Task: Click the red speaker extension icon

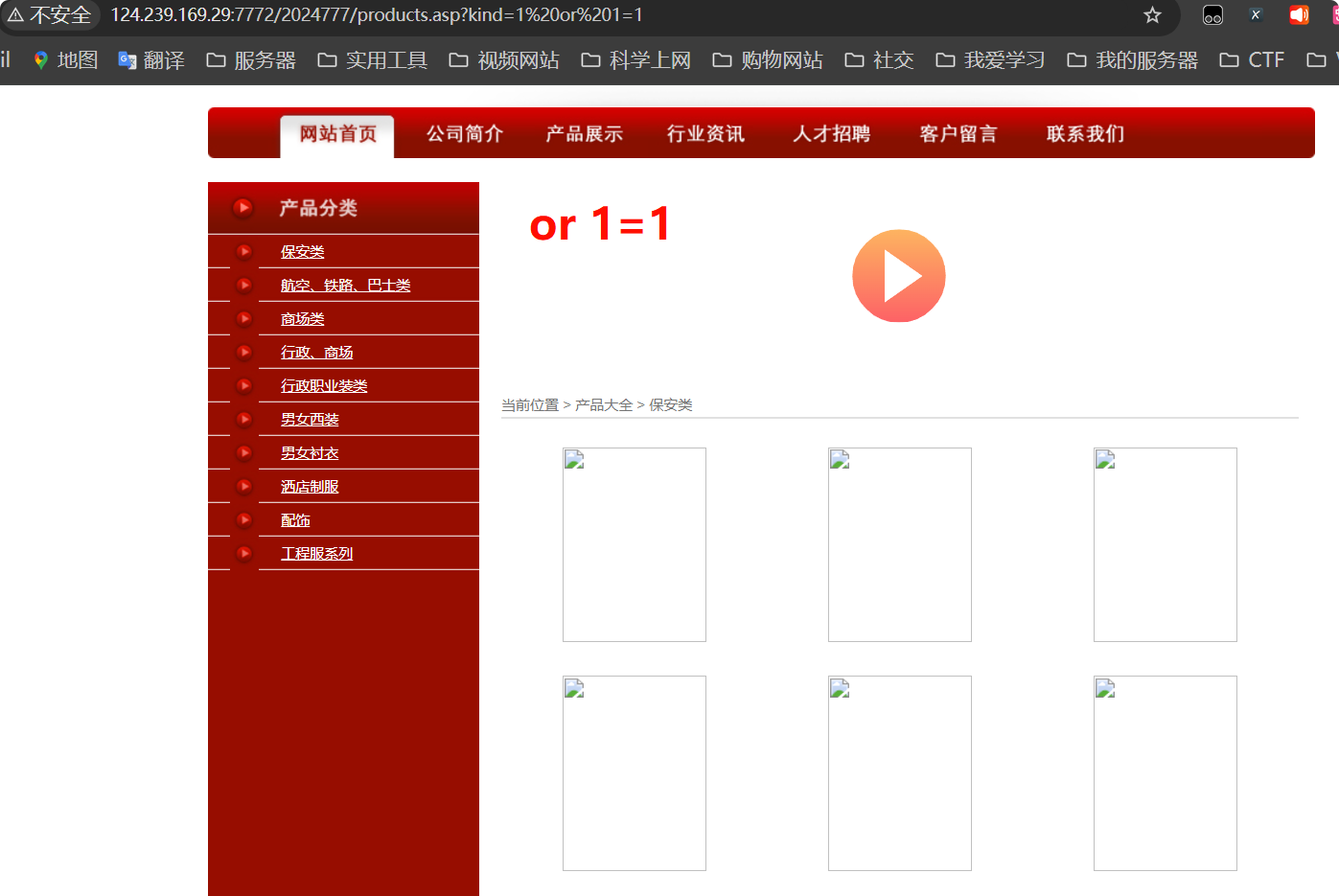Action: pyautogui.click(x=1299, y=15)
